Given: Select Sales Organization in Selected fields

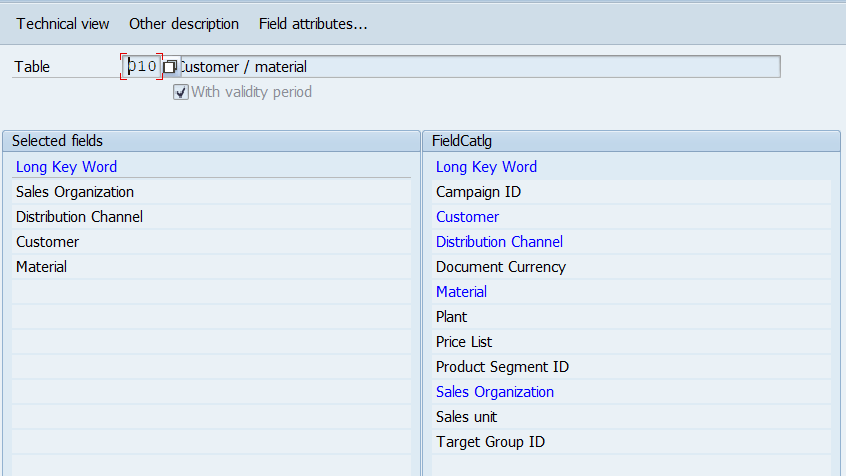Looking at the screenshot, I should (x=212, y=192).
